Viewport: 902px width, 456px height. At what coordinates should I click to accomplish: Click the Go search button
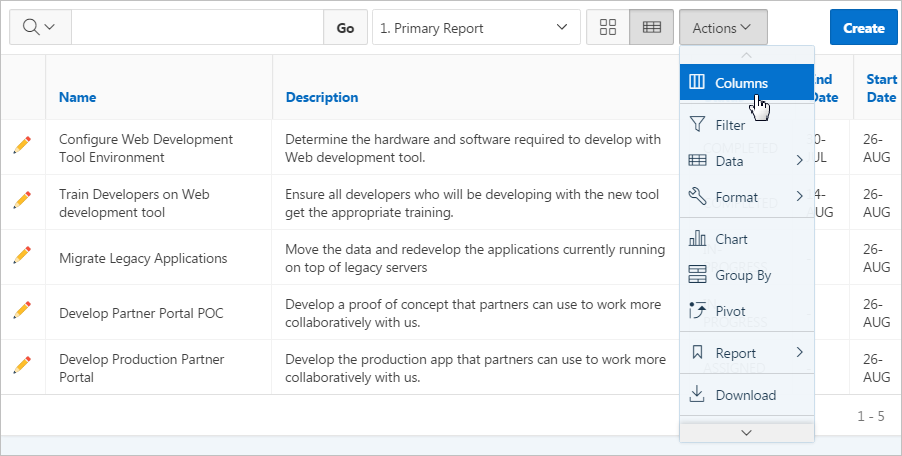click(x=345, y=28)
